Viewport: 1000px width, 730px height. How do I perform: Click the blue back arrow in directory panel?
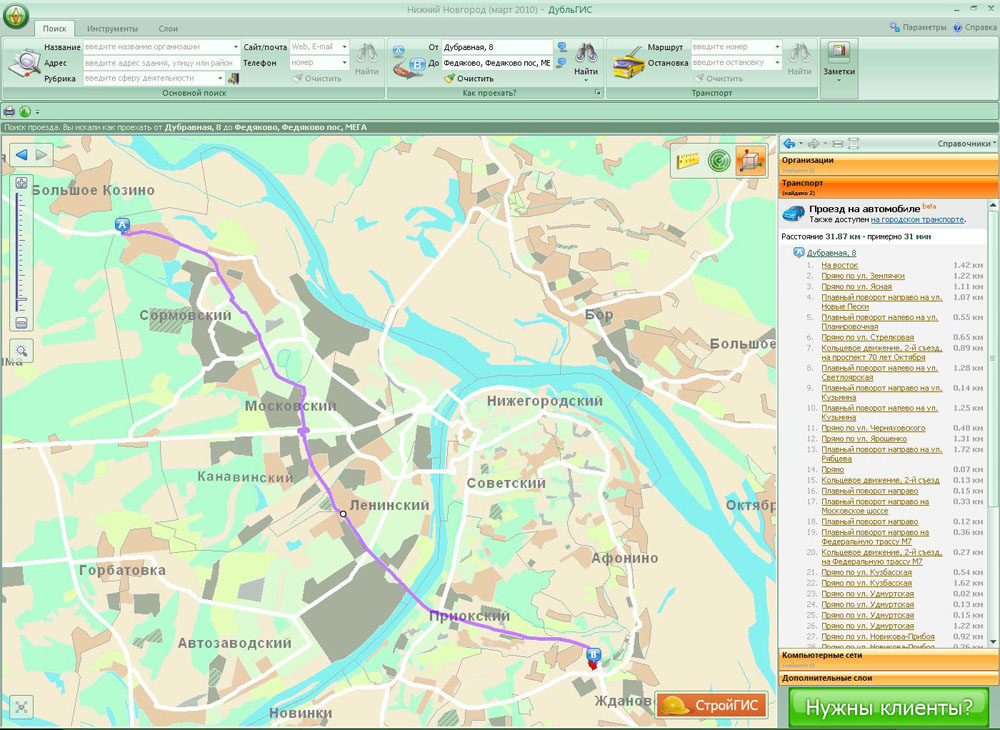point(790,143)
